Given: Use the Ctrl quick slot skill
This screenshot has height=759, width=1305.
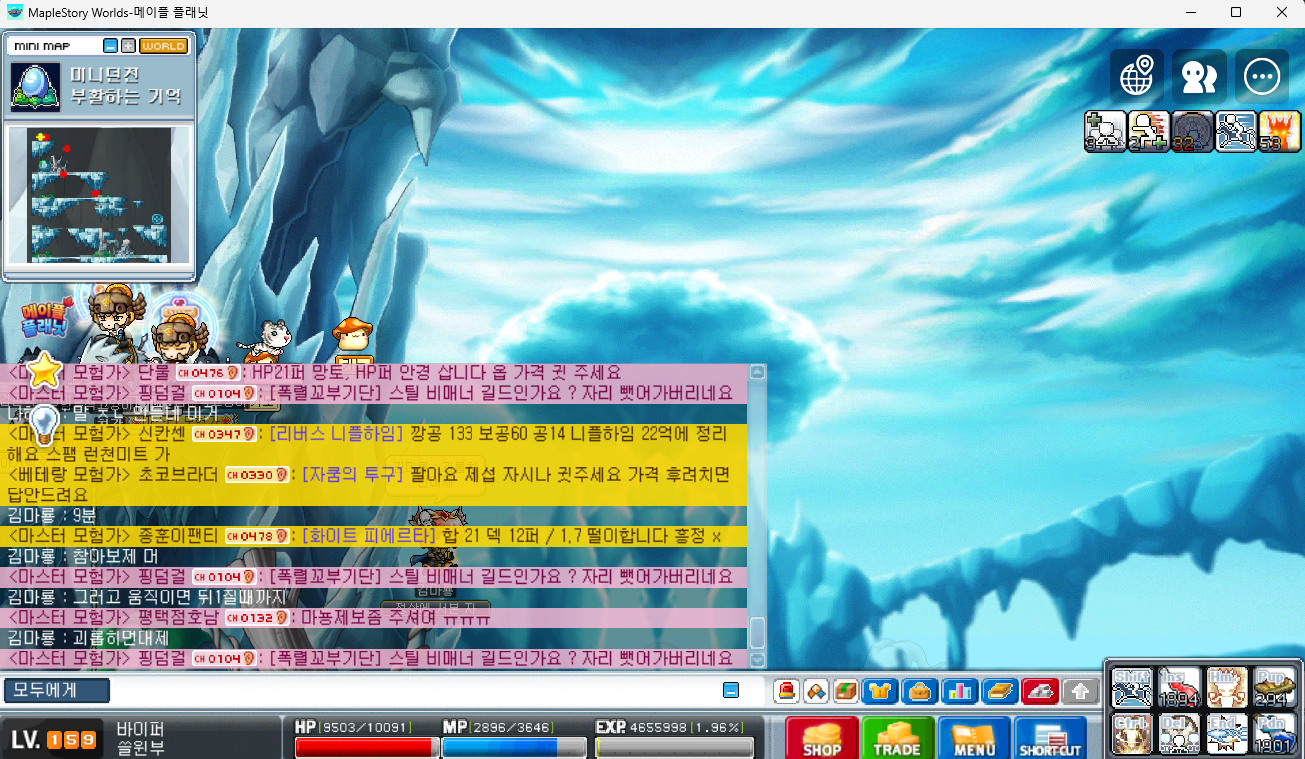Looking at the screenshot, I should pos(1132,734).
